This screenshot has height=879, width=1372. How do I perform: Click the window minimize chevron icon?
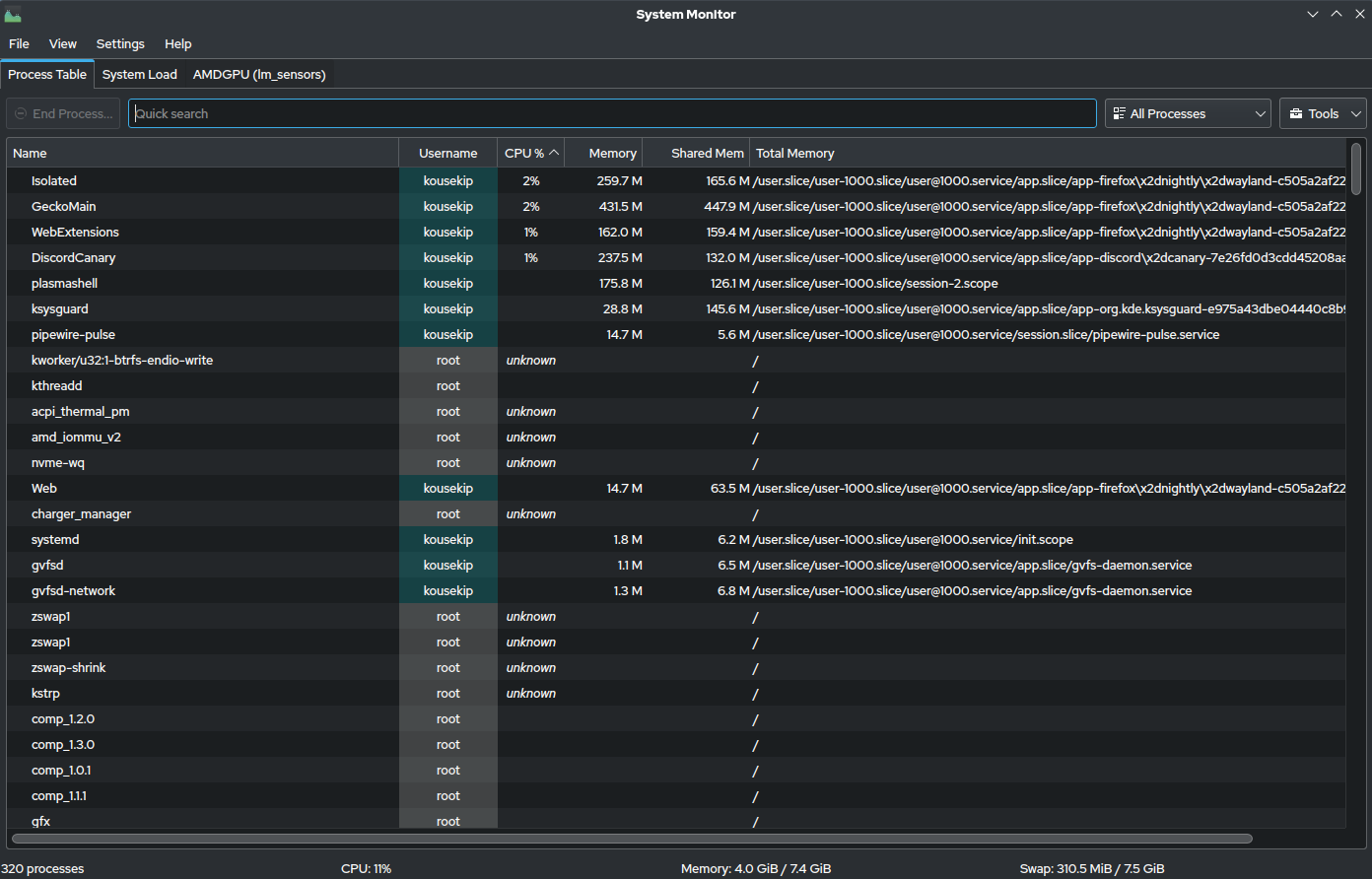click(x=1313, y=14)
